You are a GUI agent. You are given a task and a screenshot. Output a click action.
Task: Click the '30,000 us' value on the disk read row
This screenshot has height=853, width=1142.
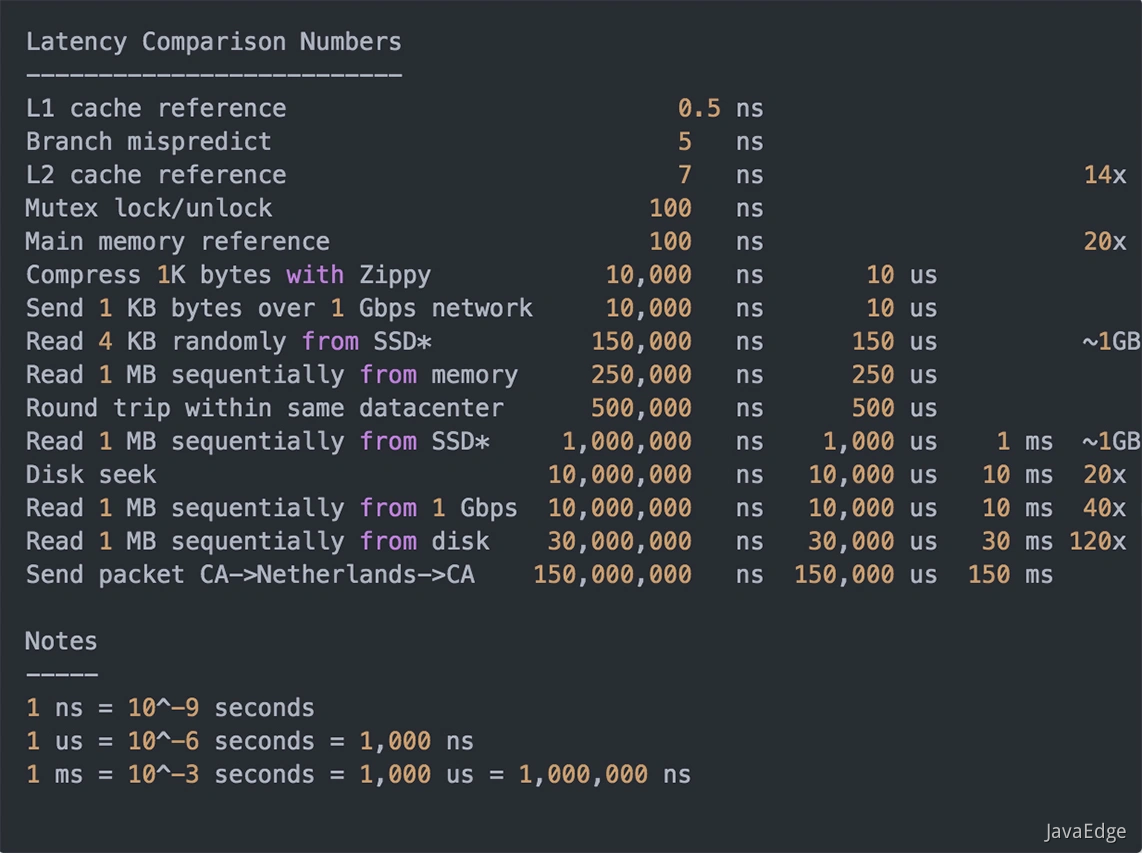click(x=873, y=542)
